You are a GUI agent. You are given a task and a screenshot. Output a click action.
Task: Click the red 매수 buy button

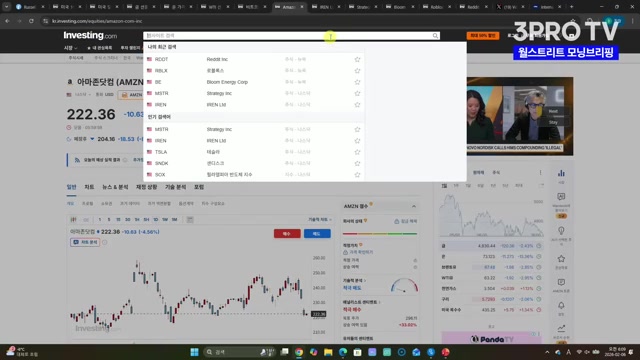click(287, 233)
